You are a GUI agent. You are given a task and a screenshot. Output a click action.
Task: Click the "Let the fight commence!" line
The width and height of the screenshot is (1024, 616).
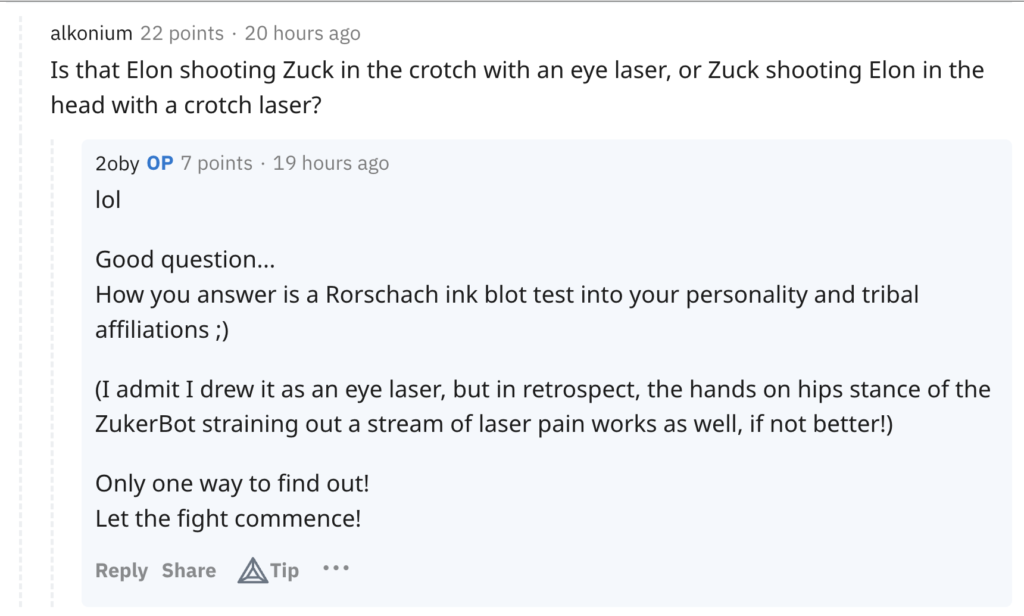pyautogui.click(x=228, y=519)
